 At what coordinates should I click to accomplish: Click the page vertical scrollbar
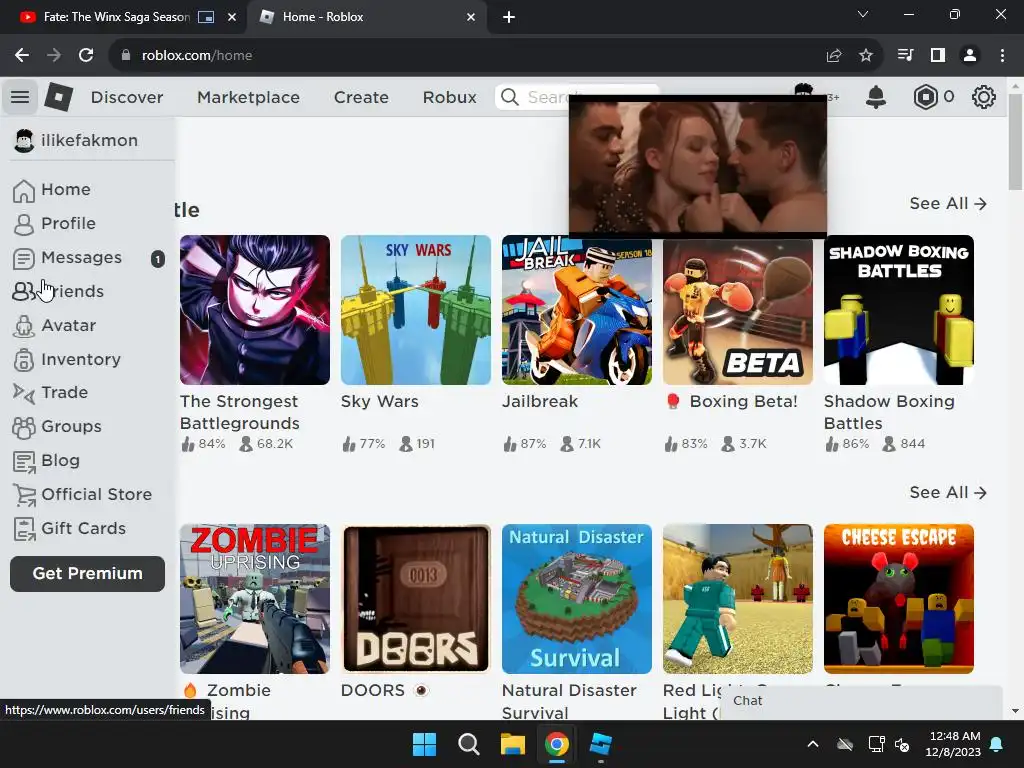coord(1015,140)
